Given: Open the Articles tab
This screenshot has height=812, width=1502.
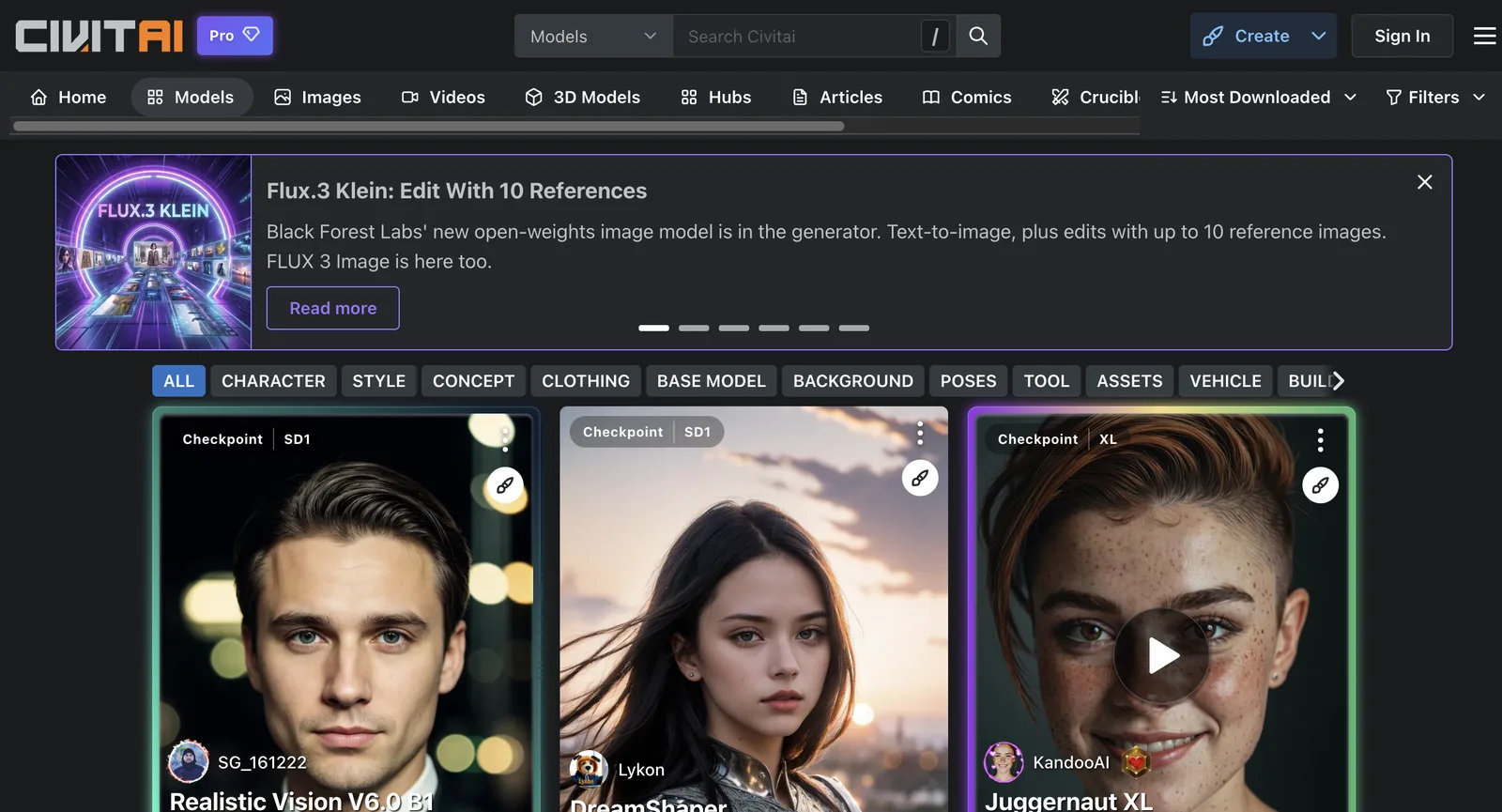Looking at the screenshot, I should pyautogui.click(x=837, y=97).
